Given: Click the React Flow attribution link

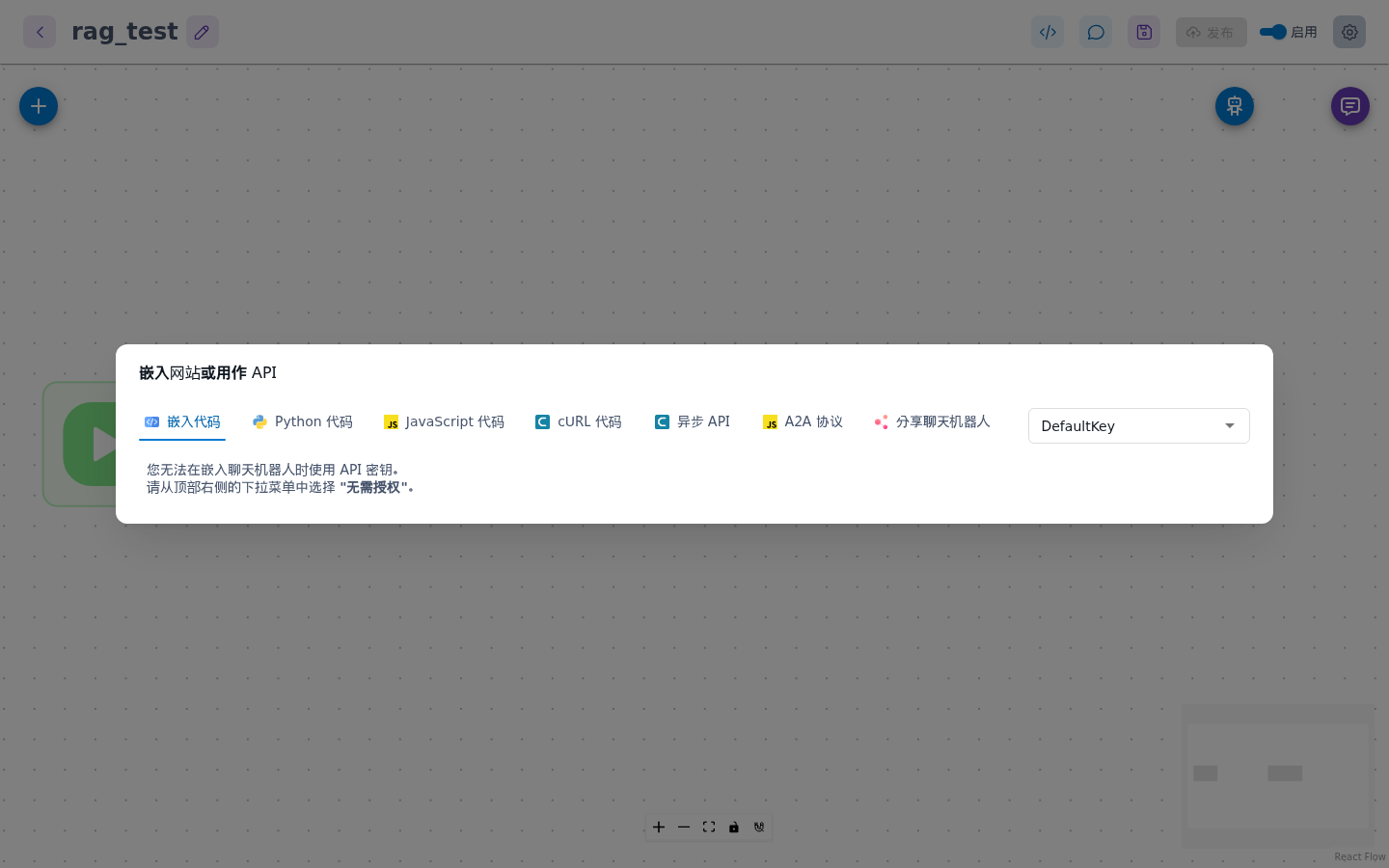Looking at the screenshot, I should click(x=1360, y=856).
